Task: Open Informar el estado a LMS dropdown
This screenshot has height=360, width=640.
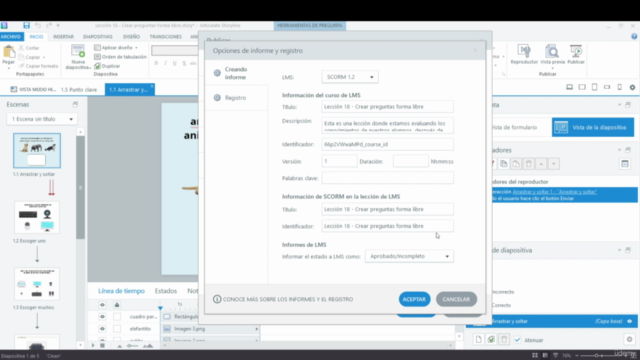Action: pyautogui.click(x=409, y=256)
